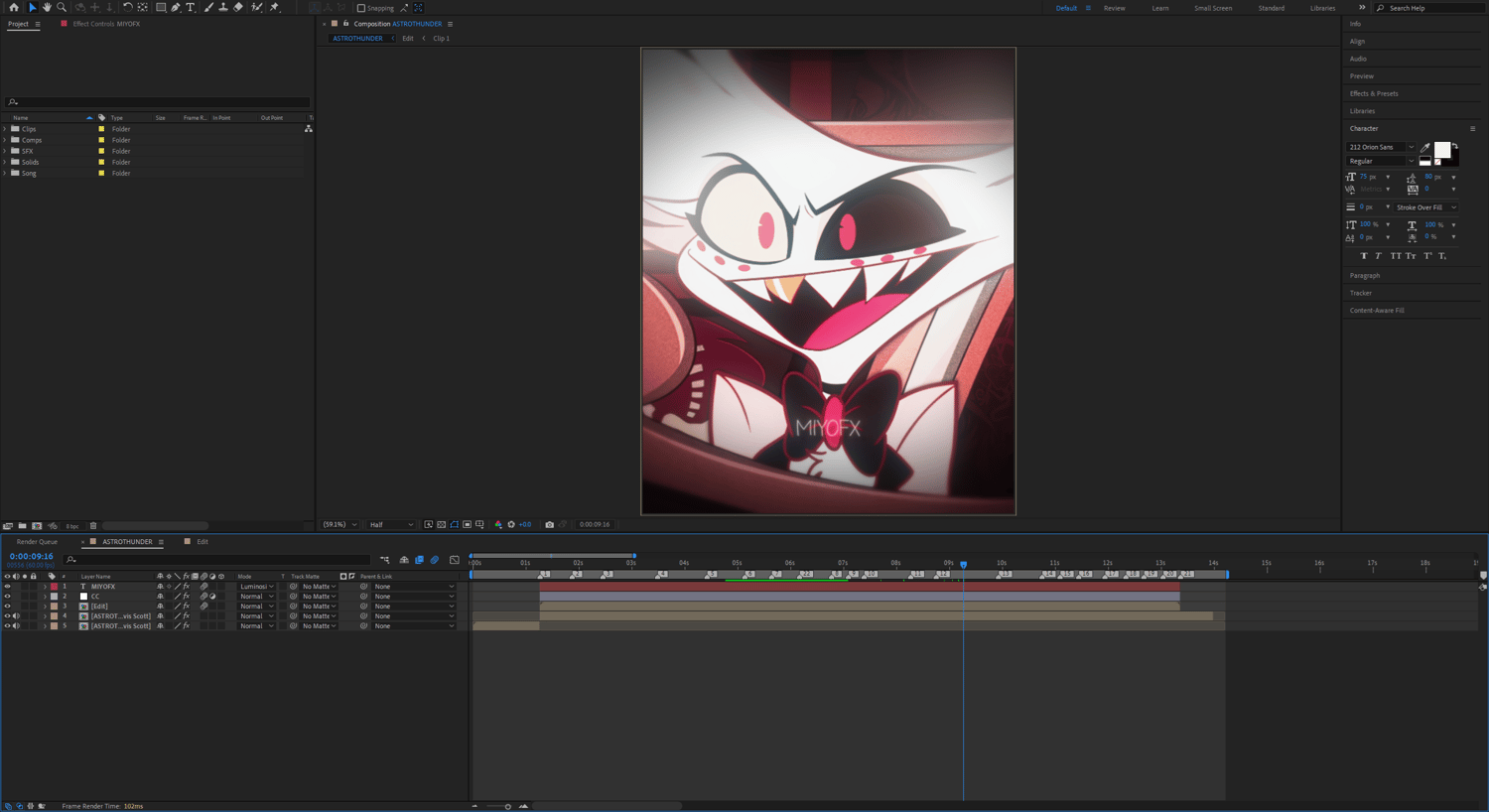Open the Effects & Presets panel
Screen dimensions: 1489x812
[1374, 93]
